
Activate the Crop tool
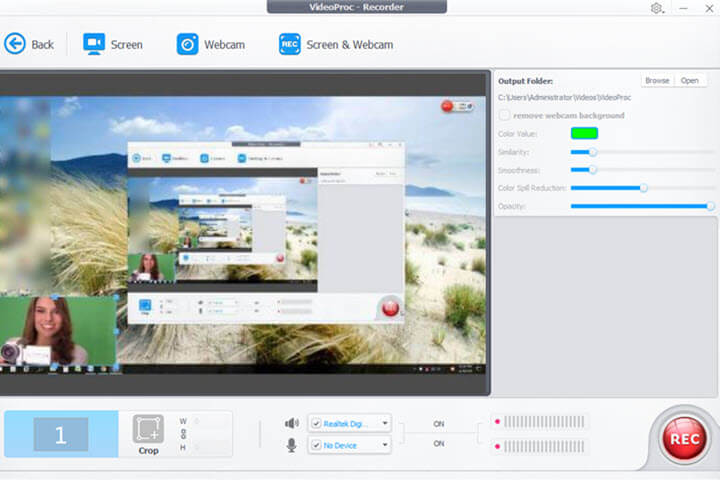[x=148, y=434]
